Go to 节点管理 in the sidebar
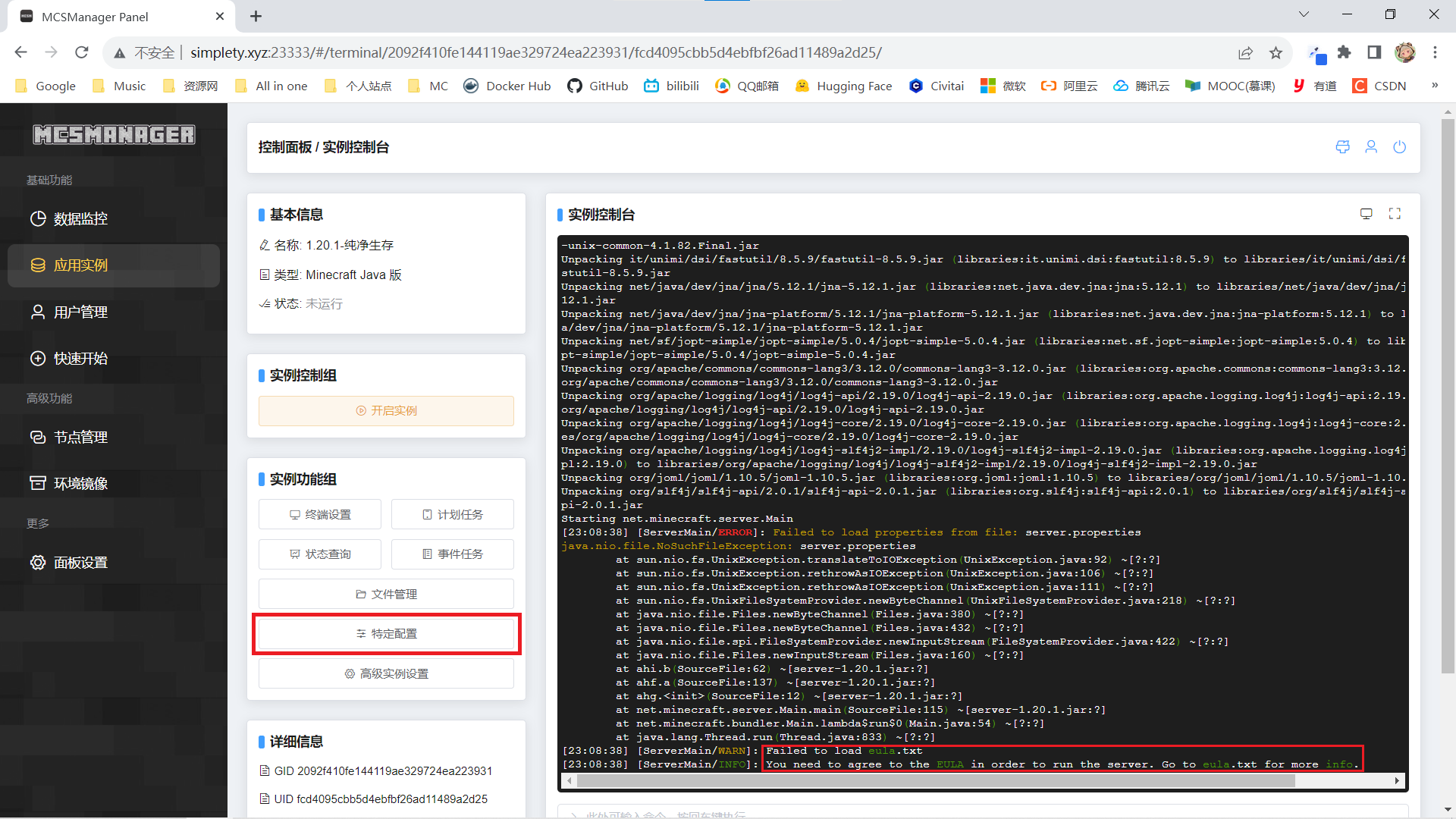1456x819 pixels. click(x=80, y=438)
